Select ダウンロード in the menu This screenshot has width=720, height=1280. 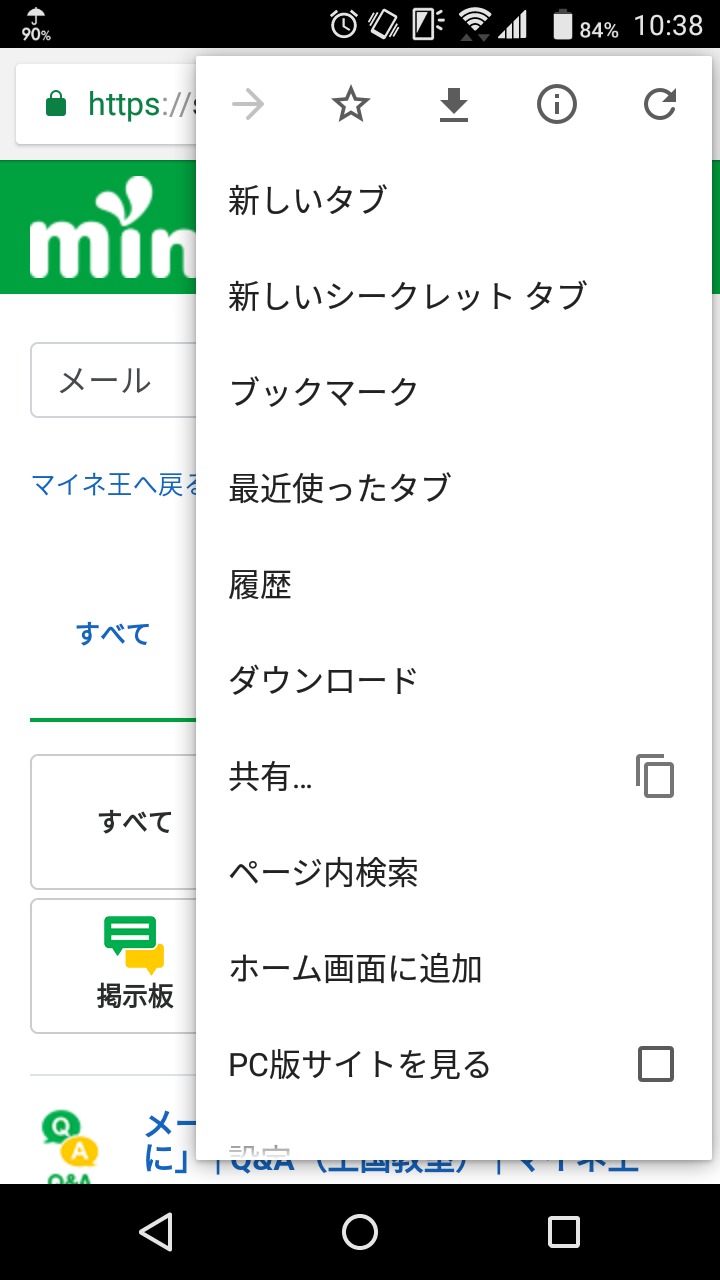click(323, 680)
